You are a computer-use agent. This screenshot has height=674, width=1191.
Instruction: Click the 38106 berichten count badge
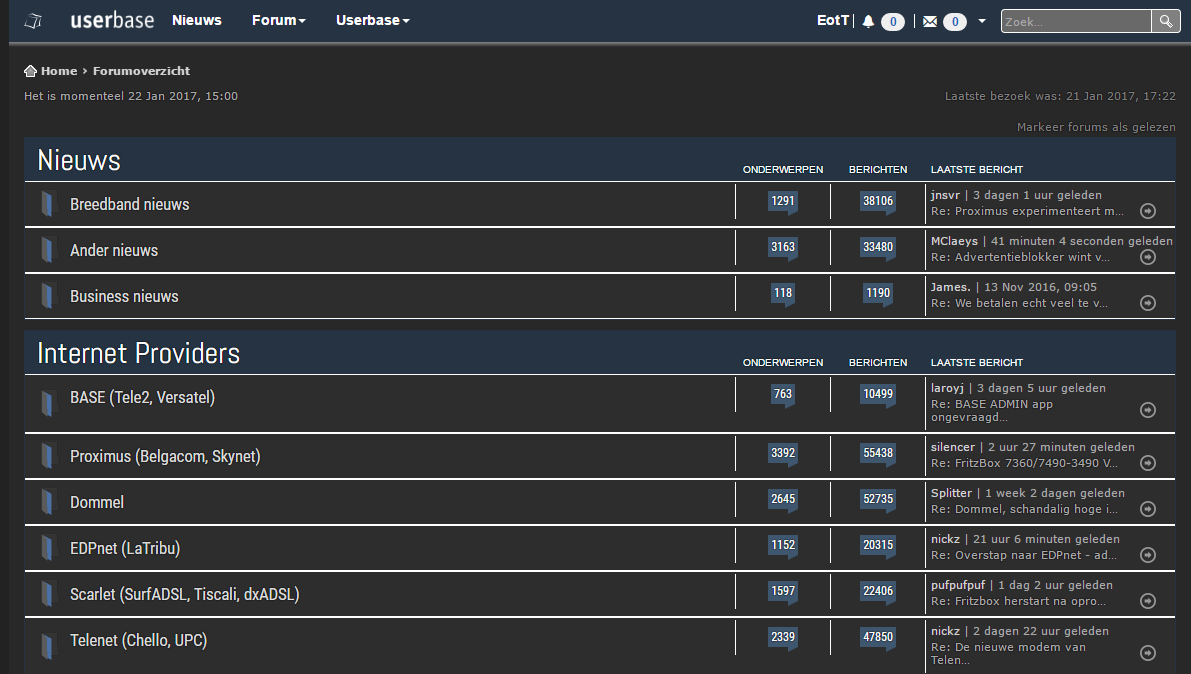coord(878,201)
